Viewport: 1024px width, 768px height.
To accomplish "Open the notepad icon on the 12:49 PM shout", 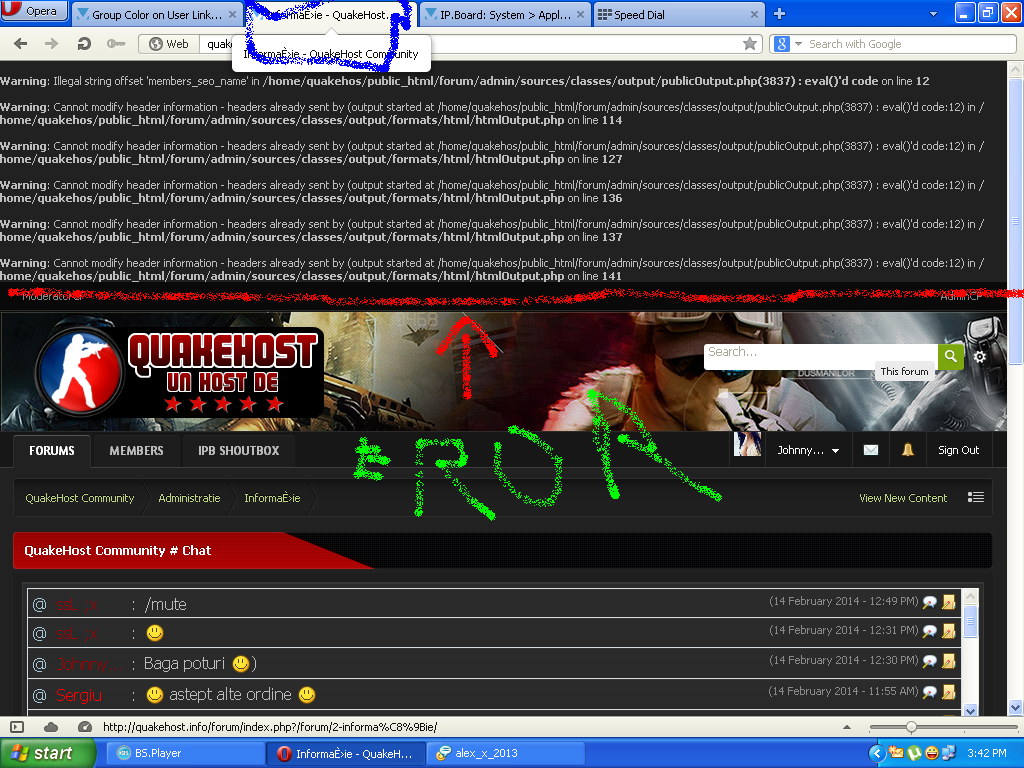I will [949, 602].
